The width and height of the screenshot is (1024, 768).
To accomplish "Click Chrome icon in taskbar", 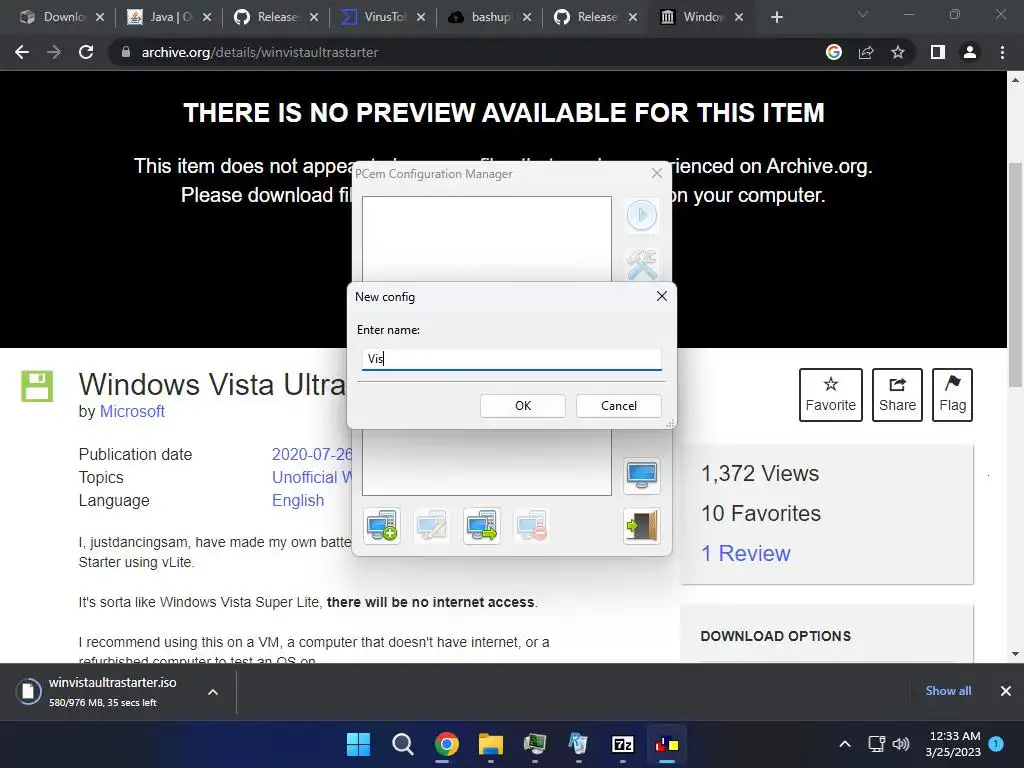I will (447, 744).
